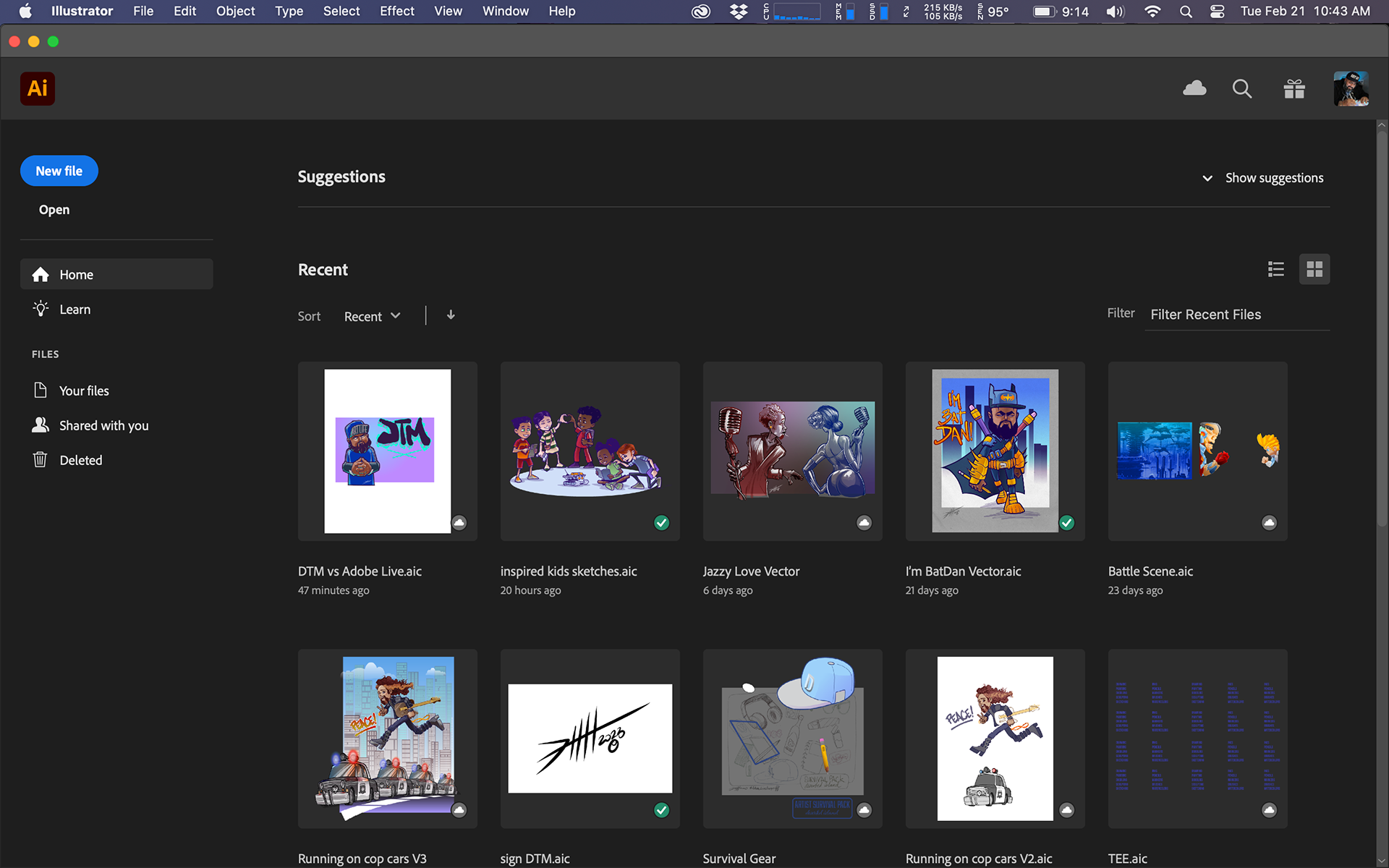Click the Your files document icon
This screenshot has width=1389, height=868.
41,390
